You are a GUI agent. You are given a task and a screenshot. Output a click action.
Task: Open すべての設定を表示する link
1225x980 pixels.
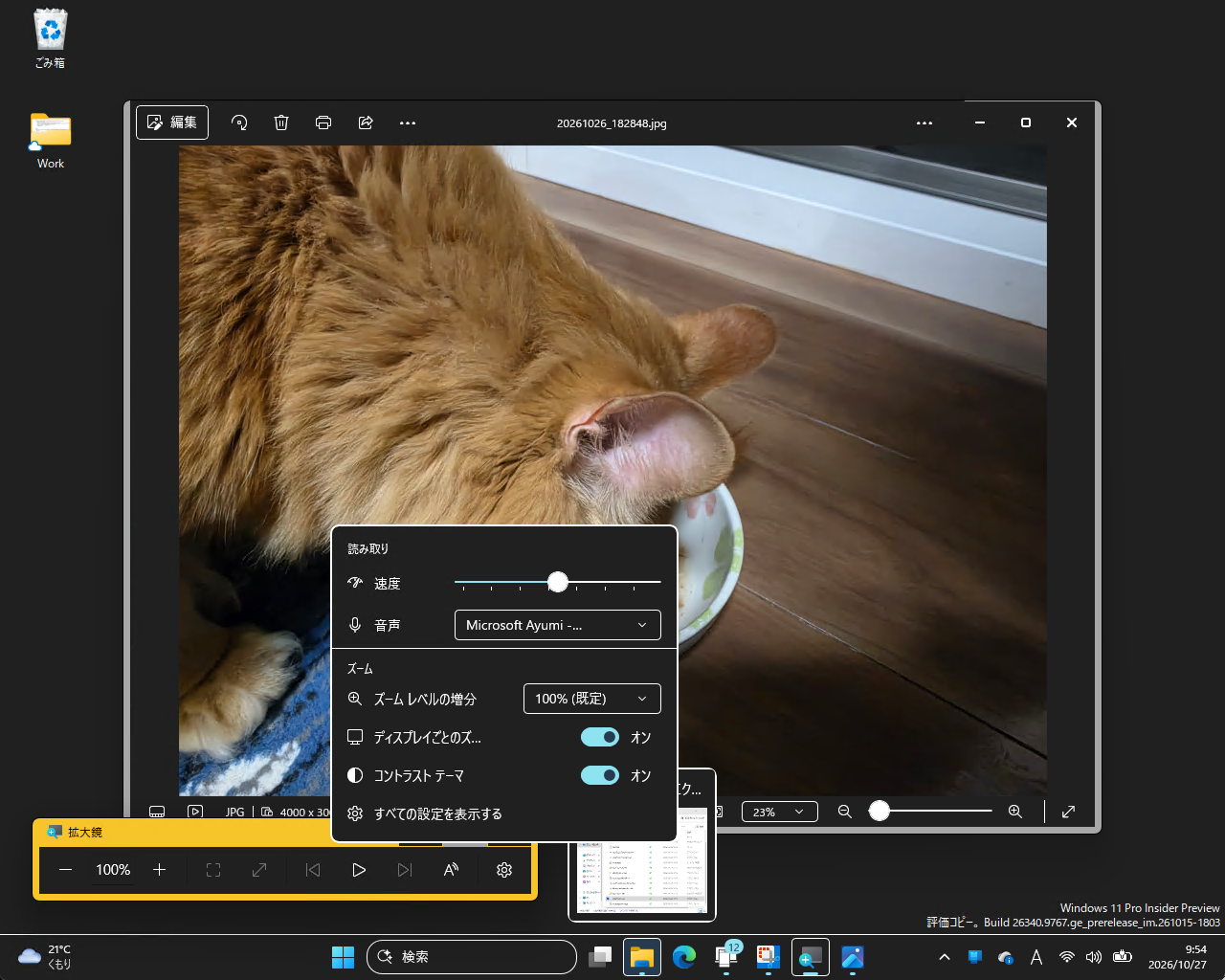point(438,813)
